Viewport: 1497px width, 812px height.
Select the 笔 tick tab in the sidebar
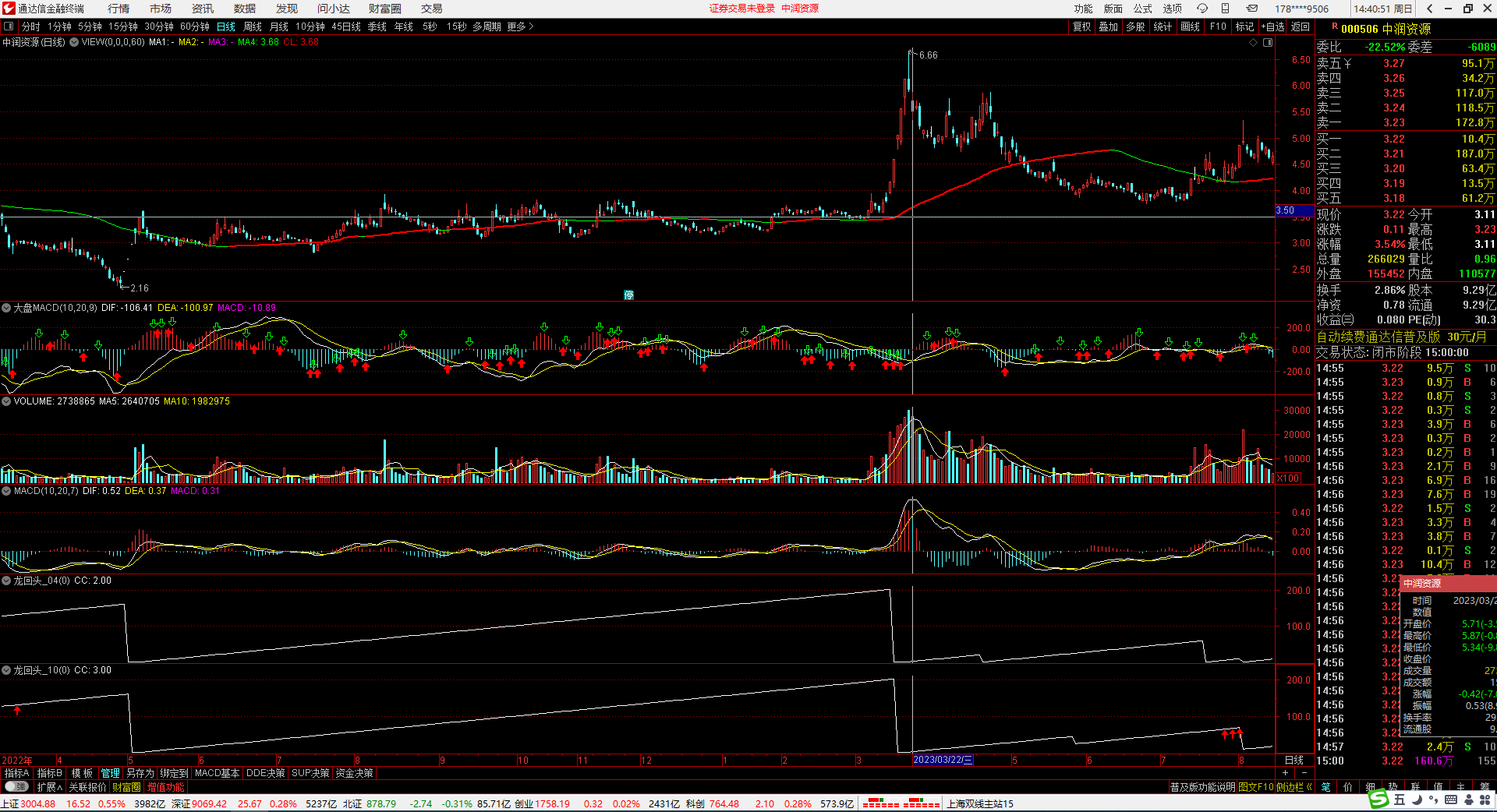[x=1325, y=787]
